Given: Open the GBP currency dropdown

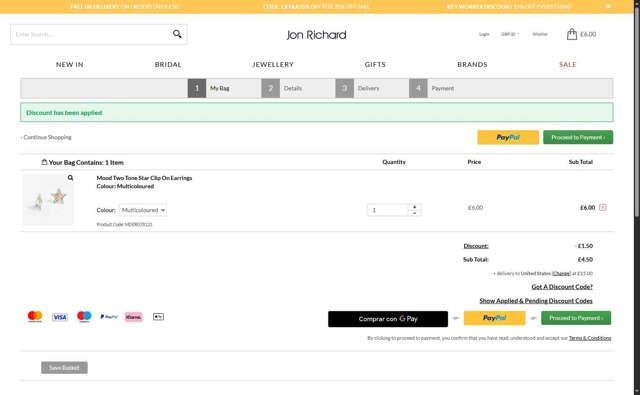Looking at the screenshot, I should tap(510, 34).
